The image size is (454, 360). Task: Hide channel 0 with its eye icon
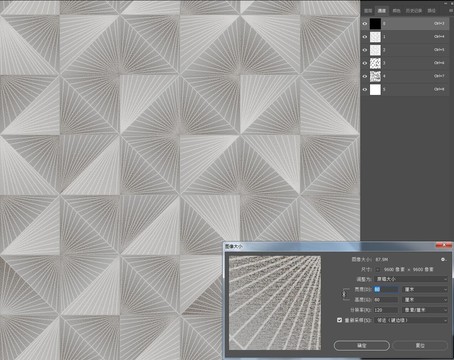coord(365,24)
